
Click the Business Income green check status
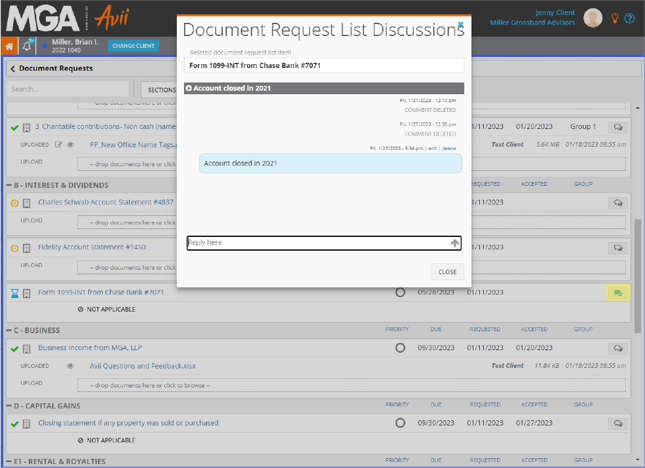14,349
